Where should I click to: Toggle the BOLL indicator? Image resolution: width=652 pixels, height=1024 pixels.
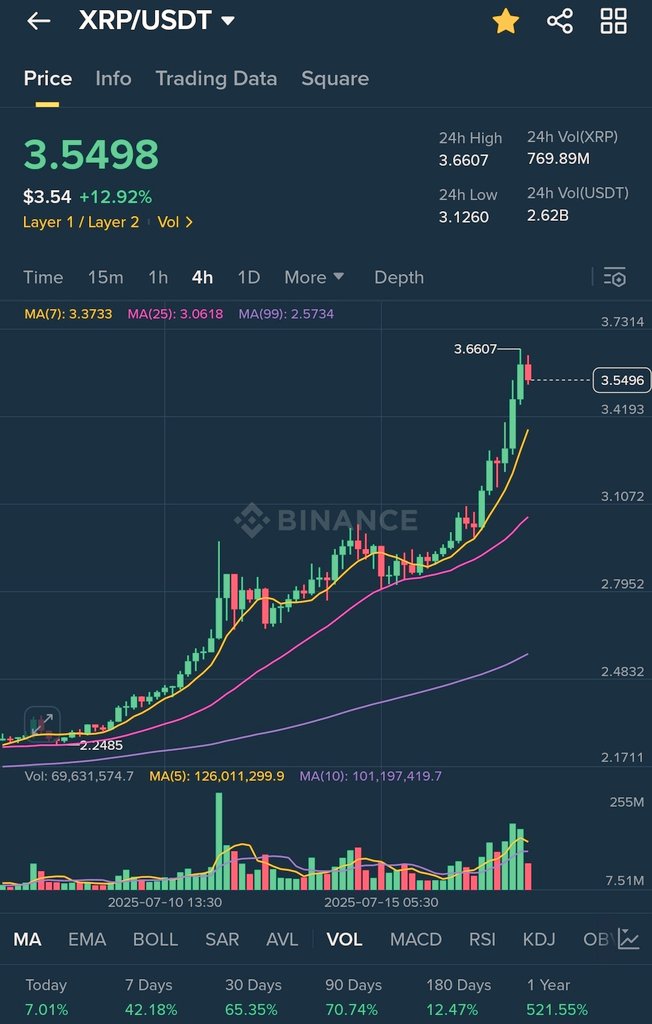pos(155,939)
